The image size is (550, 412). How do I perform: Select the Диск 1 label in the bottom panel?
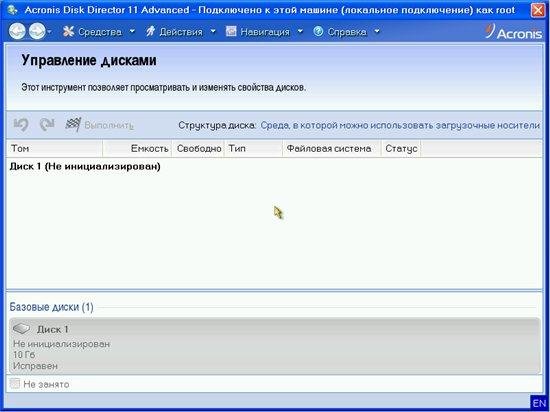(53, 329)
